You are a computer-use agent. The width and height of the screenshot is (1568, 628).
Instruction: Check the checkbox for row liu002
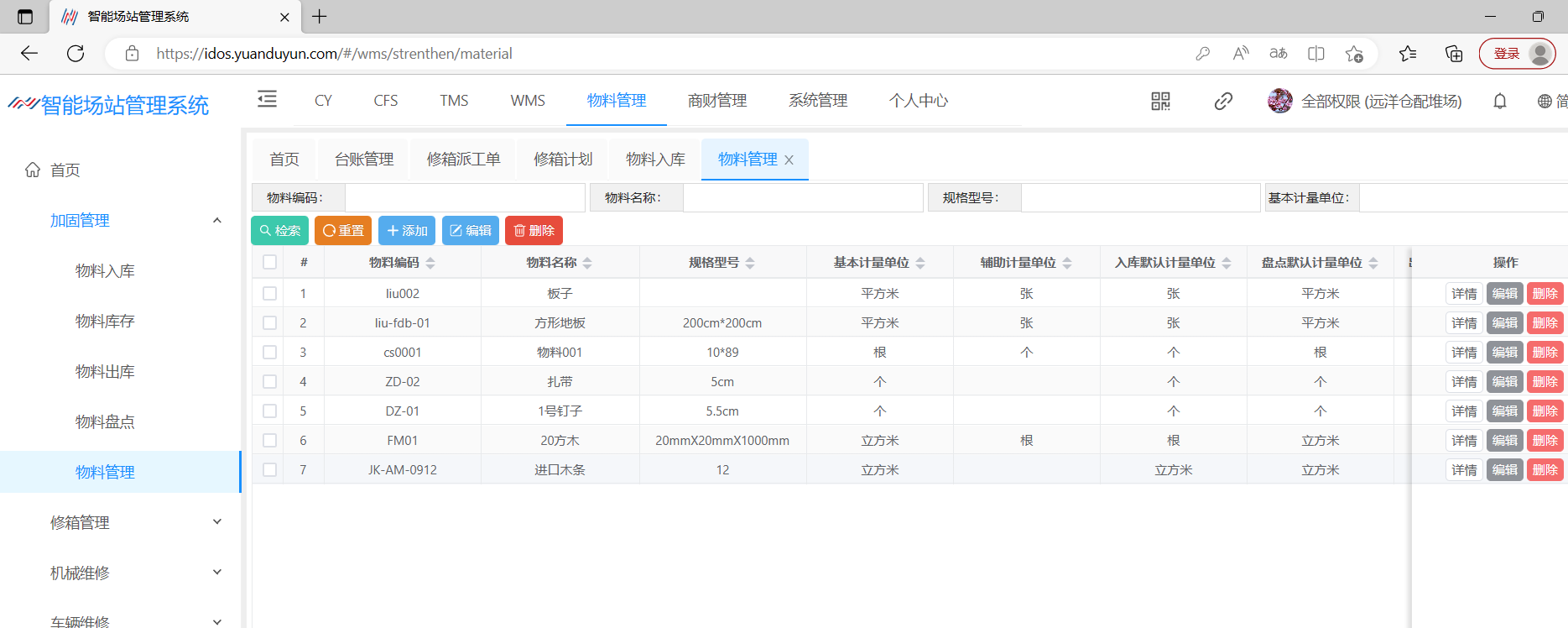[x=269, y=293]
